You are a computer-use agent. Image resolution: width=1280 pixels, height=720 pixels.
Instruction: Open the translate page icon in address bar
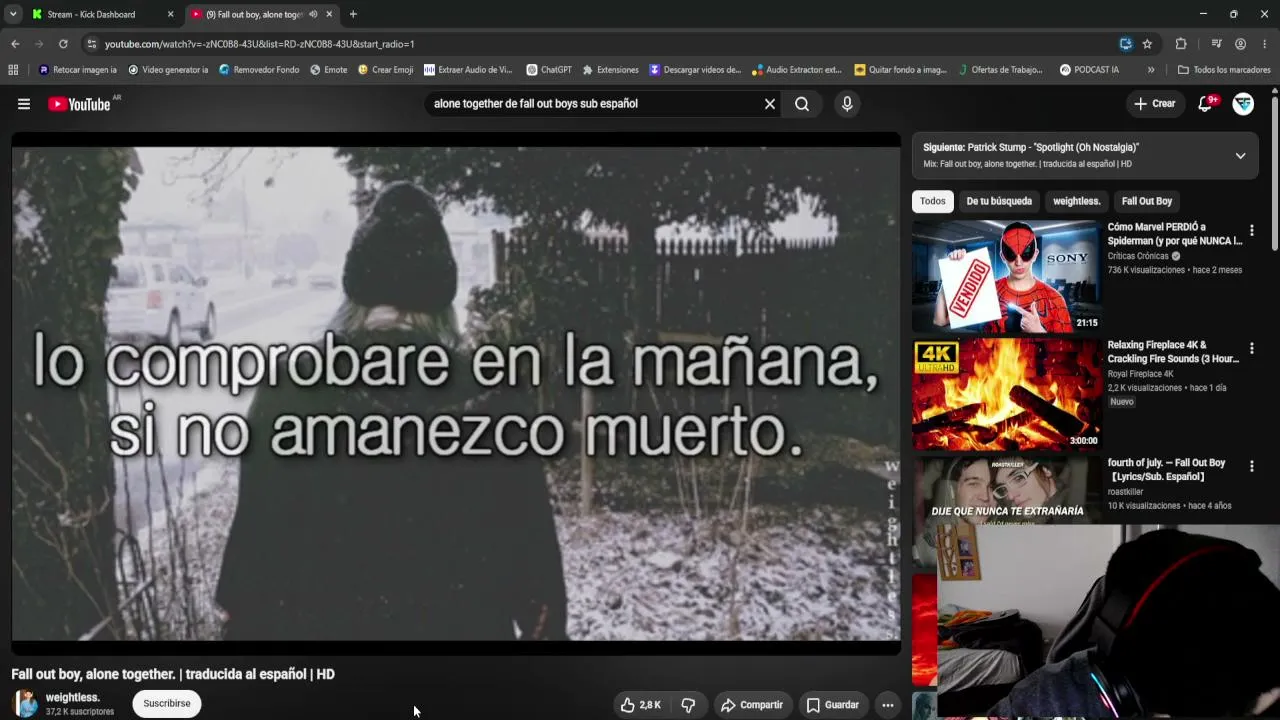click(x=1126, y=44)
